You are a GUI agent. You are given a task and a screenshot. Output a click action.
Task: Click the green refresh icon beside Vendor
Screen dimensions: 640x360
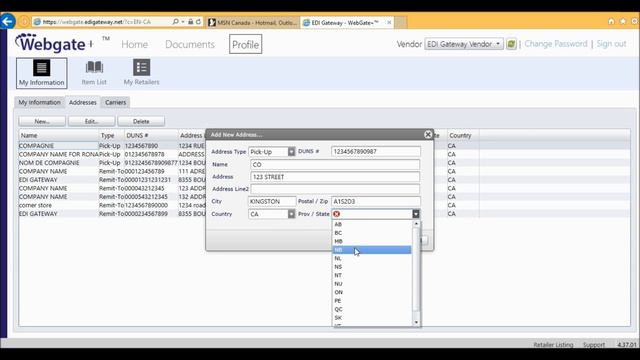click(511, 44)
